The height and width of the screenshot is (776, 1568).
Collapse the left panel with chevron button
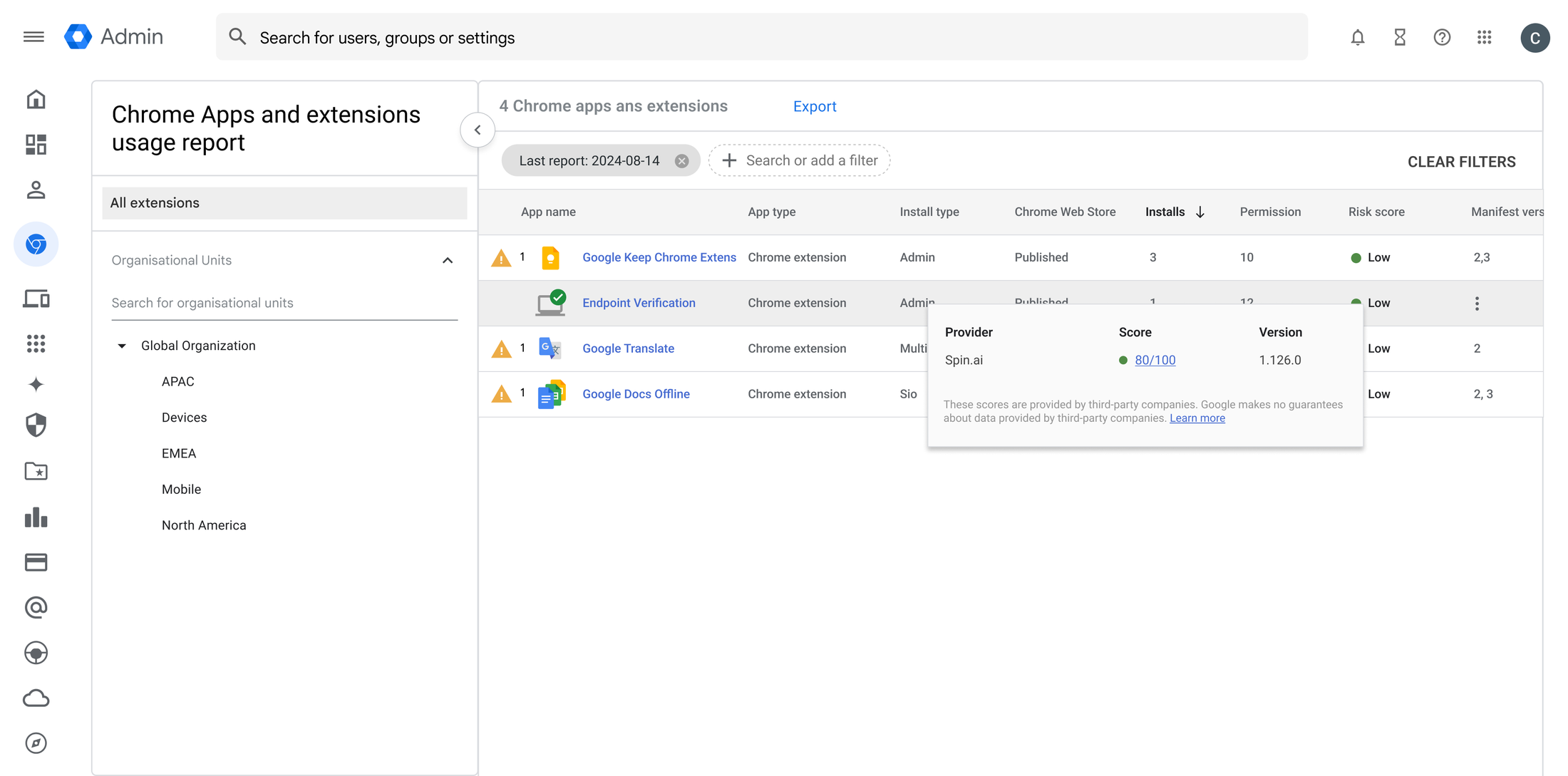(x=478, y=130)
